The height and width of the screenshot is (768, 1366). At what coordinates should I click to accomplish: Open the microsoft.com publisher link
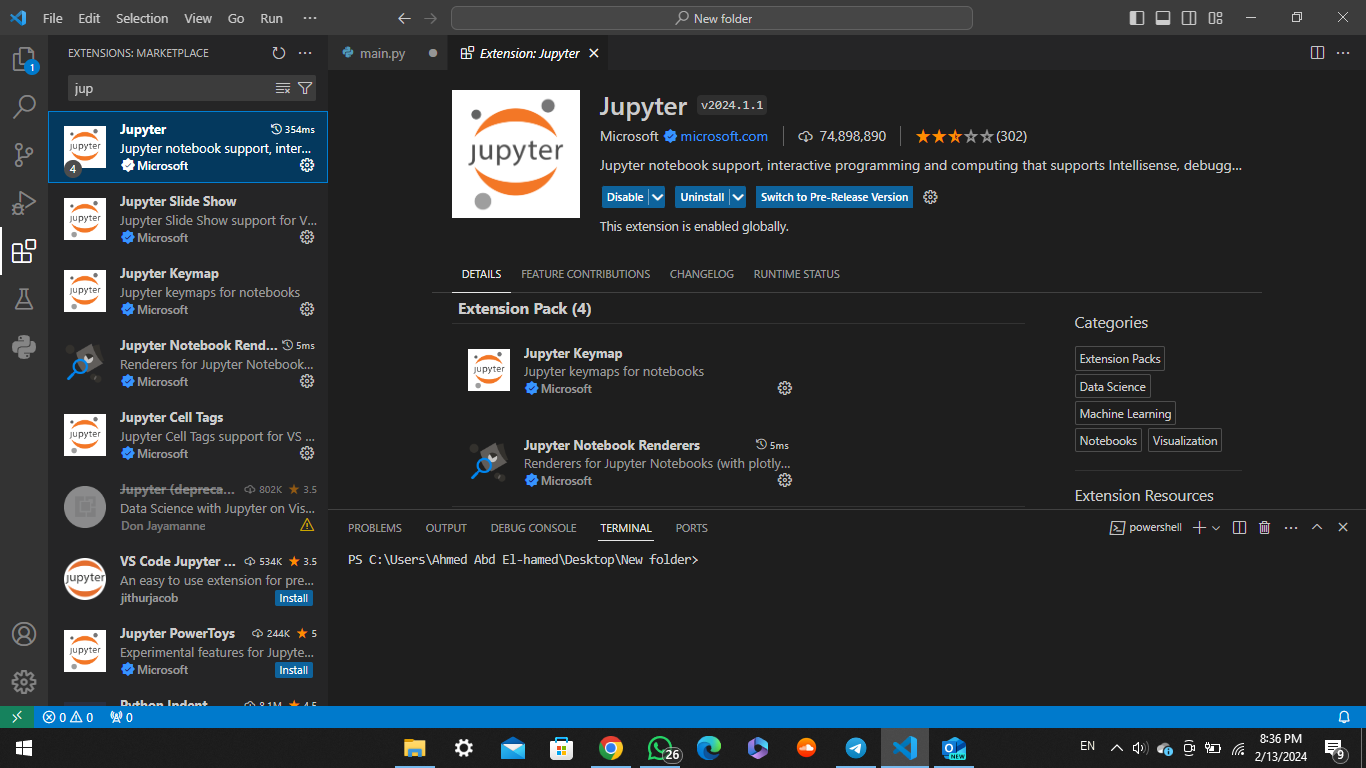[724, 136]
